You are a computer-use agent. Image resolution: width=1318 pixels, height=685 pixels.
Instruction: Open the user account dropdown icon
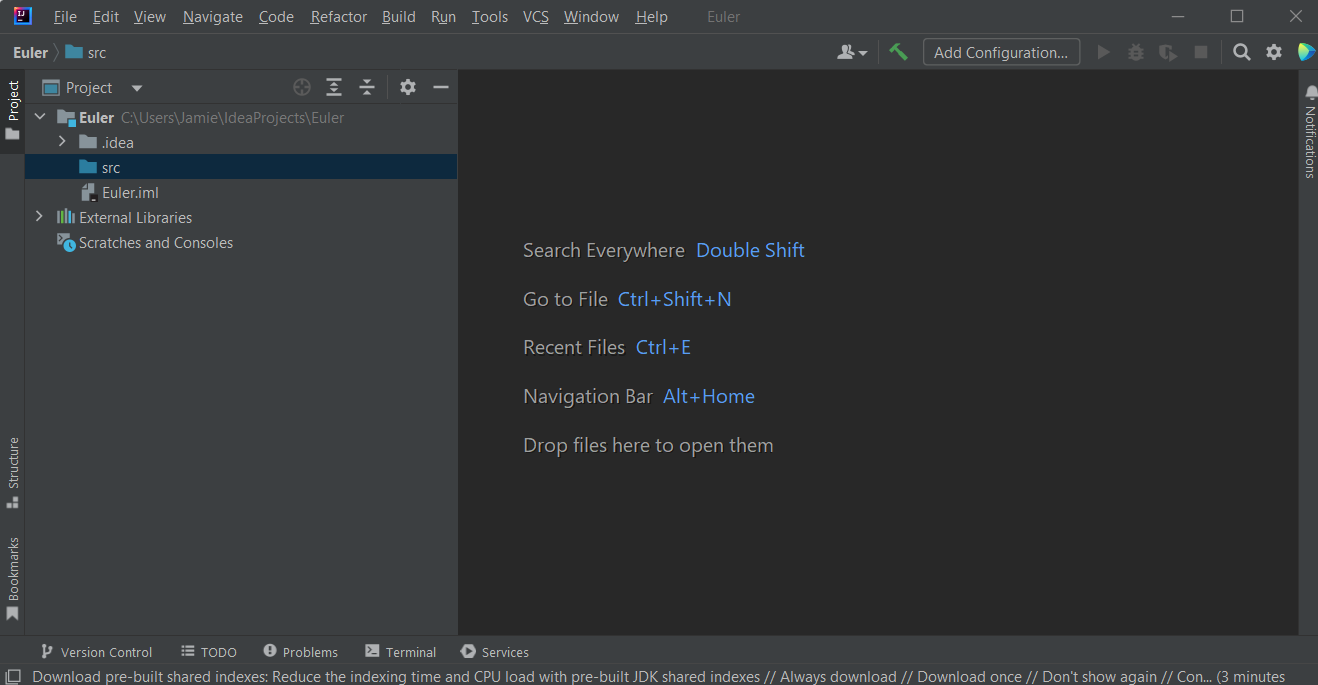point(852,52)
